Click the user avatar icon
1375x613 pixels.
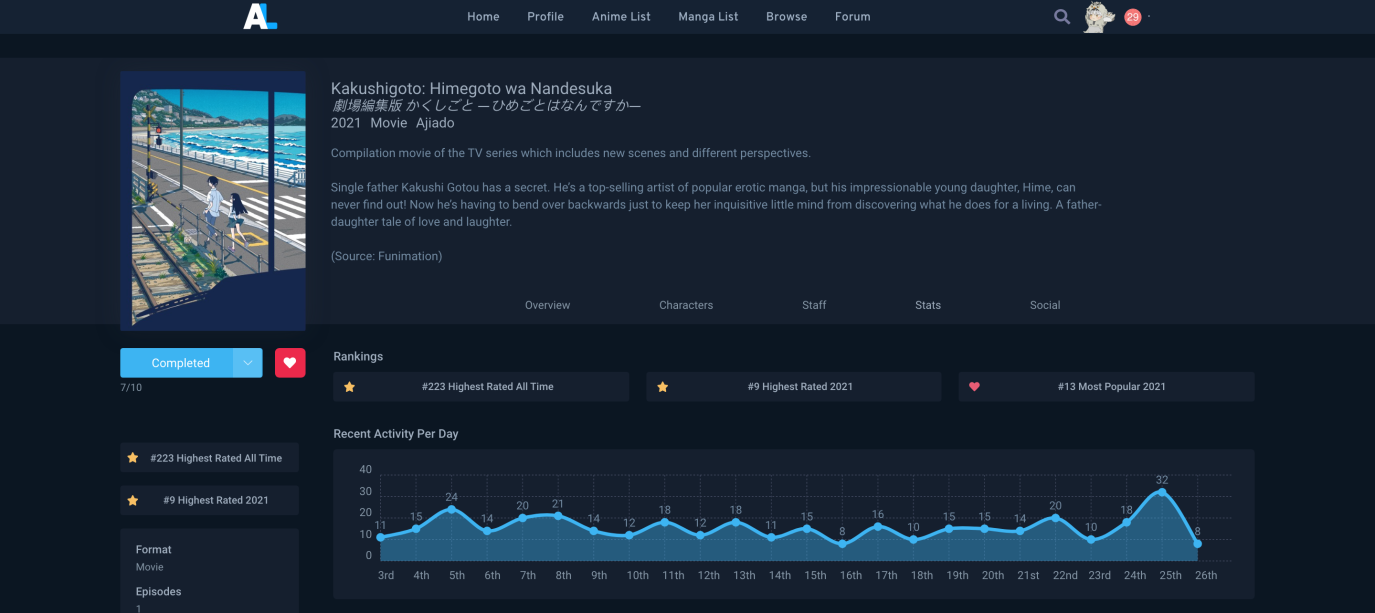click(1099, 17)
